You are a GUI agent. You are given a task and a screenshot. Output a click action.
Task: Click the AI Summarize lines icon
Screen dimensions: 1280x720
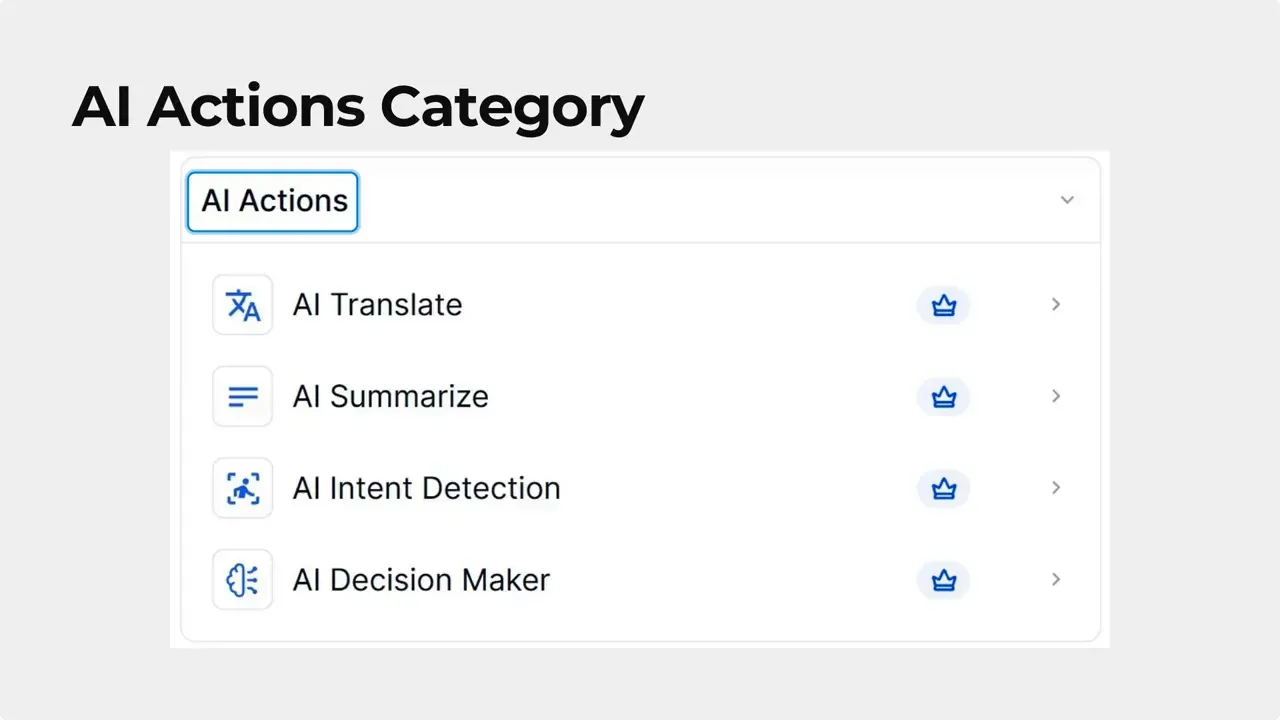click(x=242, y=396)
